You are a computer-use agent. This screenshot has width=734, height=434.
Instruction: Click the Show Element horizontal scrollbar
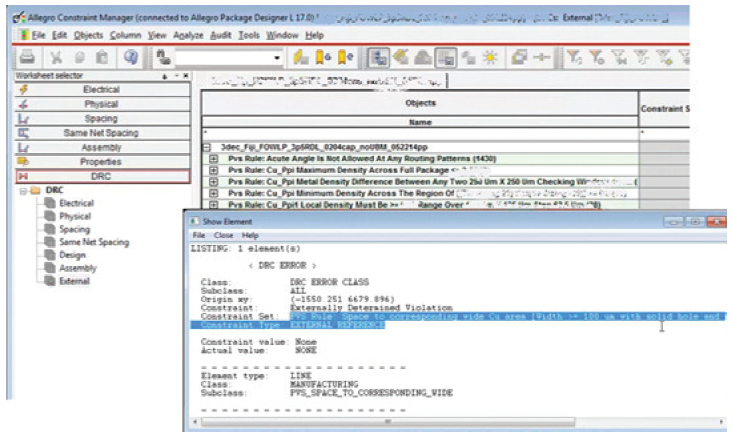pos(388,422)
